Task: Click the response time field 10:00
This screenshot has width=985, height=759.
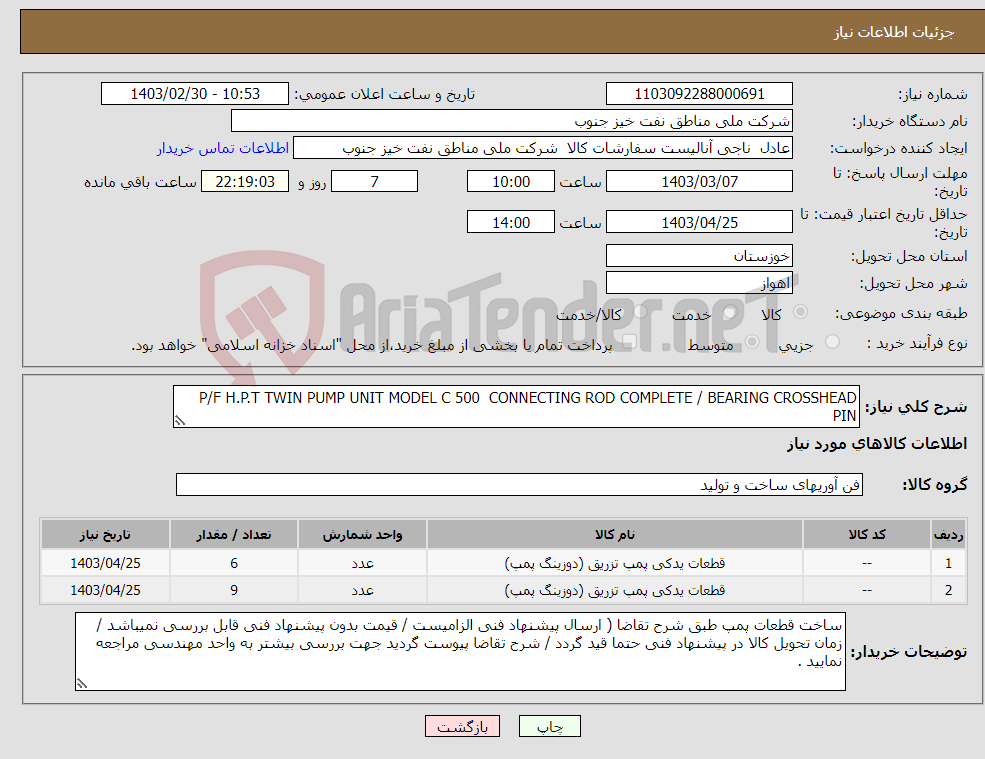Action: [511, 182]
